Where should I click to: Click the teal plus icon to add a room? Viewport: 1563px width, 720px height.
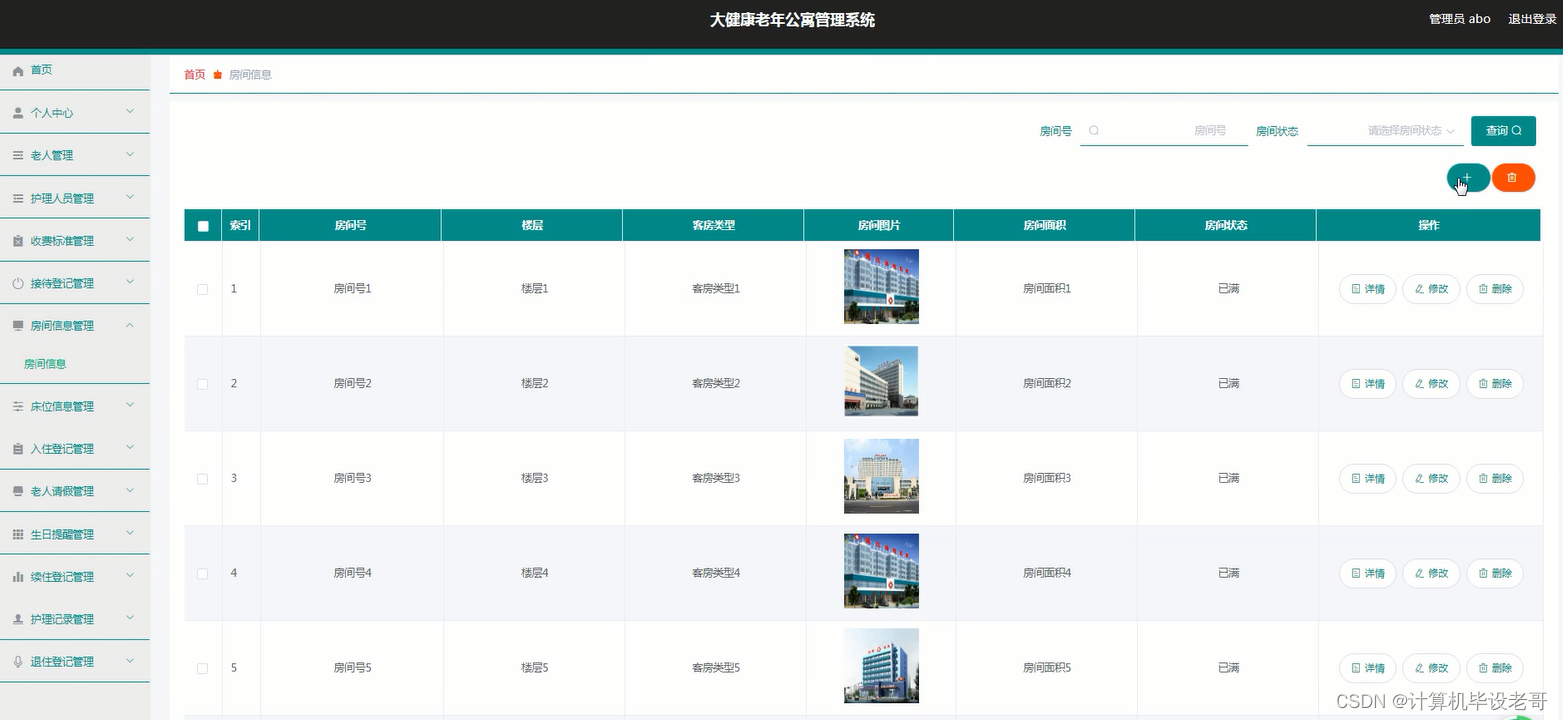[x=1465, y=177]
